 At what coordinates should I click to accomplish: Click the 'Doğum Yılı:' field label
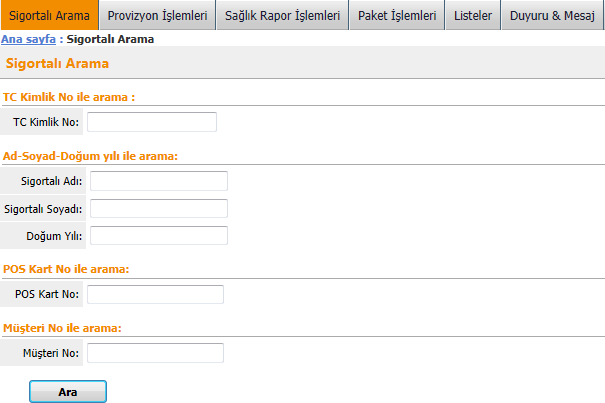[x=54, y=236]
